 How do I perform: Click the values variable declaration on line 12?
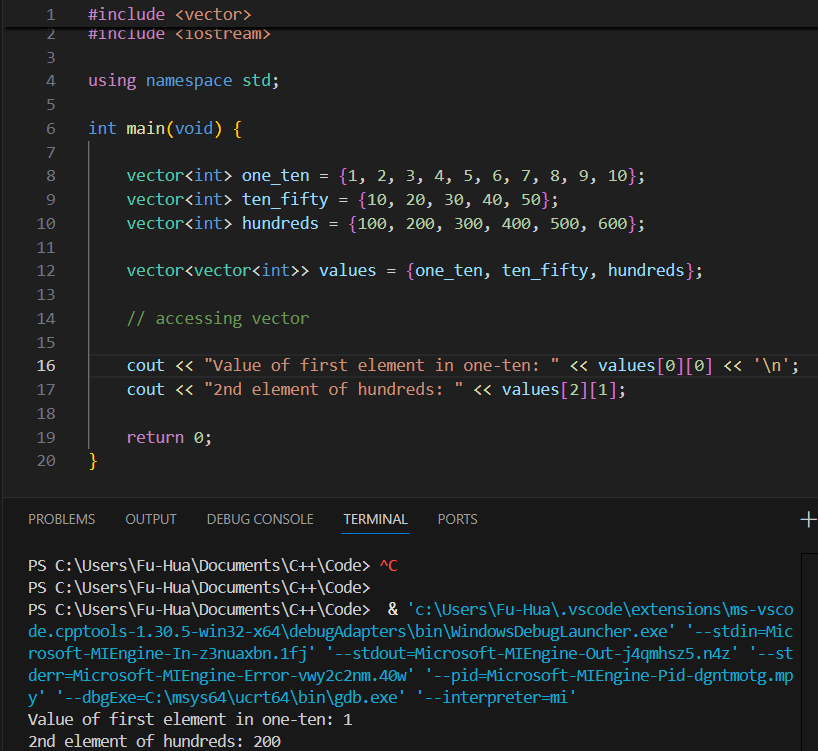[347, 271]
